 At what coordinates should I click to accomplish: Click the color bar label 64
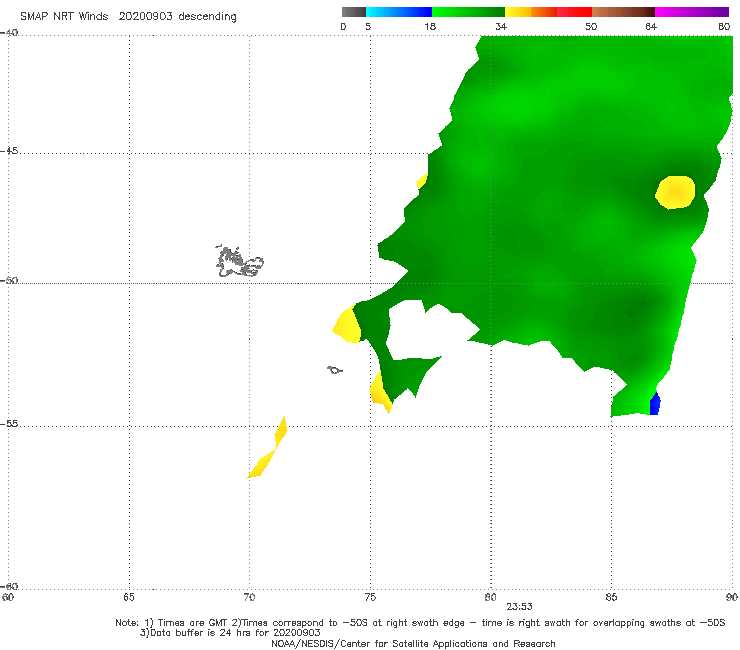pyautogui.click(x=651, y=26)
